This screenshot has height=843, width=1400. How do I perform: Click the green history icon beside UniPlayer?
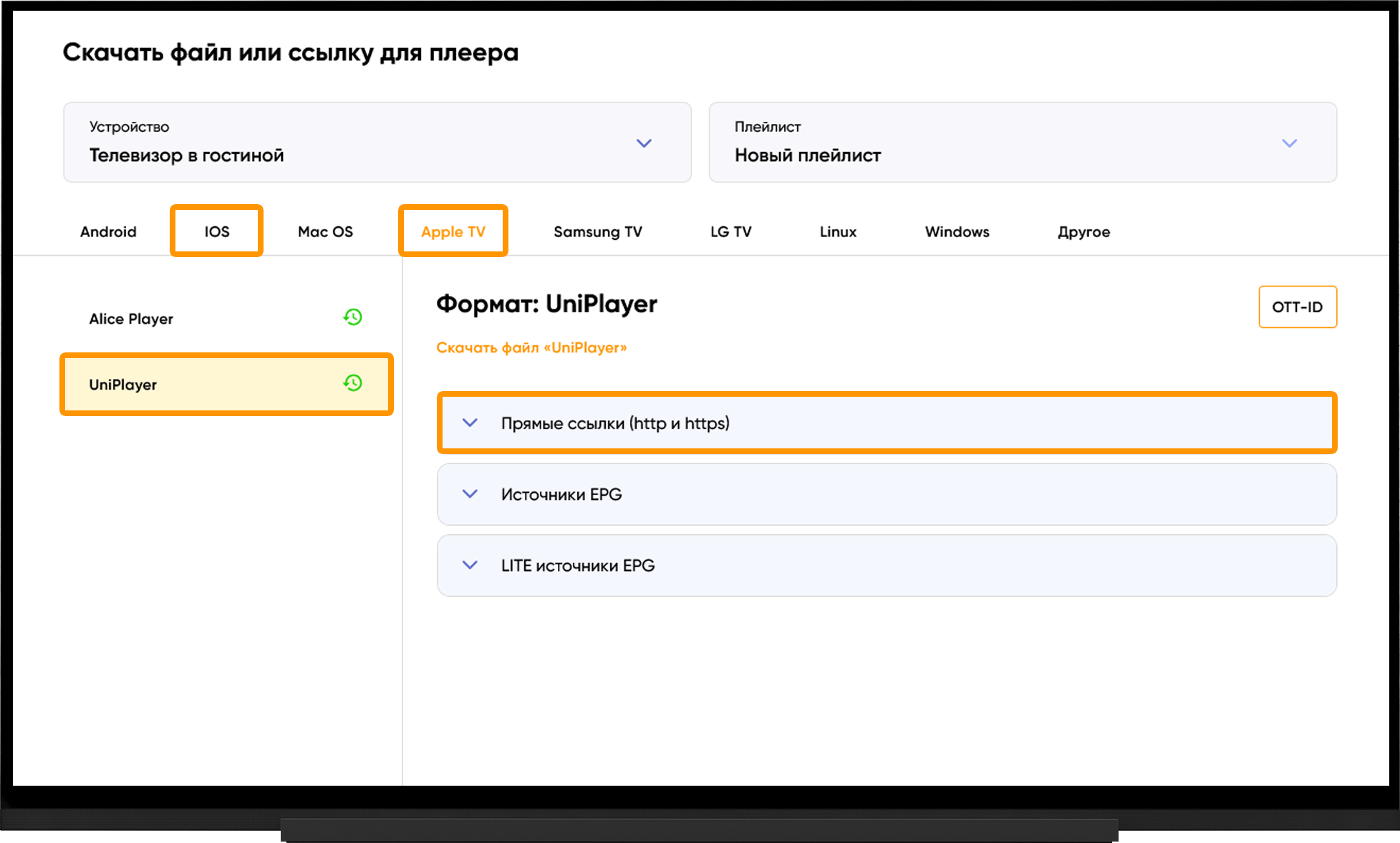pyautogui.click(x=352, y=383)
